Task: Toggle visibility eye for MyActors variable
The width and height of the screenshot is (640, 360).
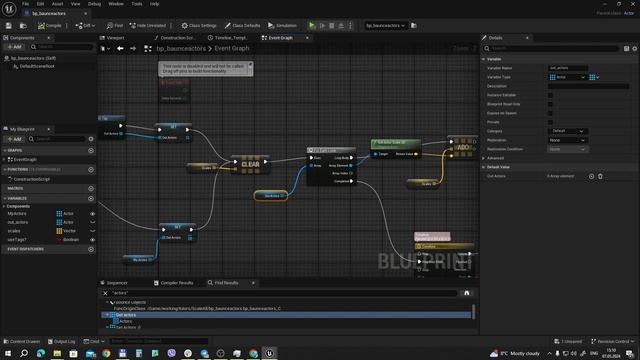Action: 92,214
